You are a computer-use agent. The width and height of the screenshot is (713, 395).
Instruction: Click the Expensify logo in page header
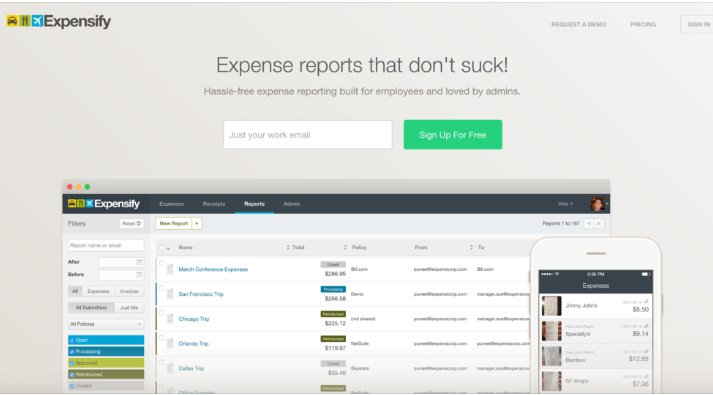[x=59, y=21]
